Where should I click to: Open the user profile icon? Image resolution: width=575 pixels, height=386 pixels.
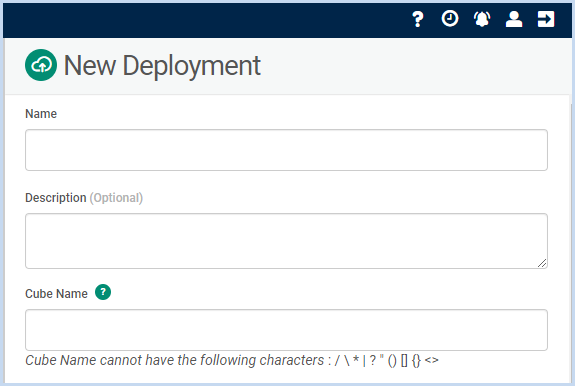coord(514,19)
